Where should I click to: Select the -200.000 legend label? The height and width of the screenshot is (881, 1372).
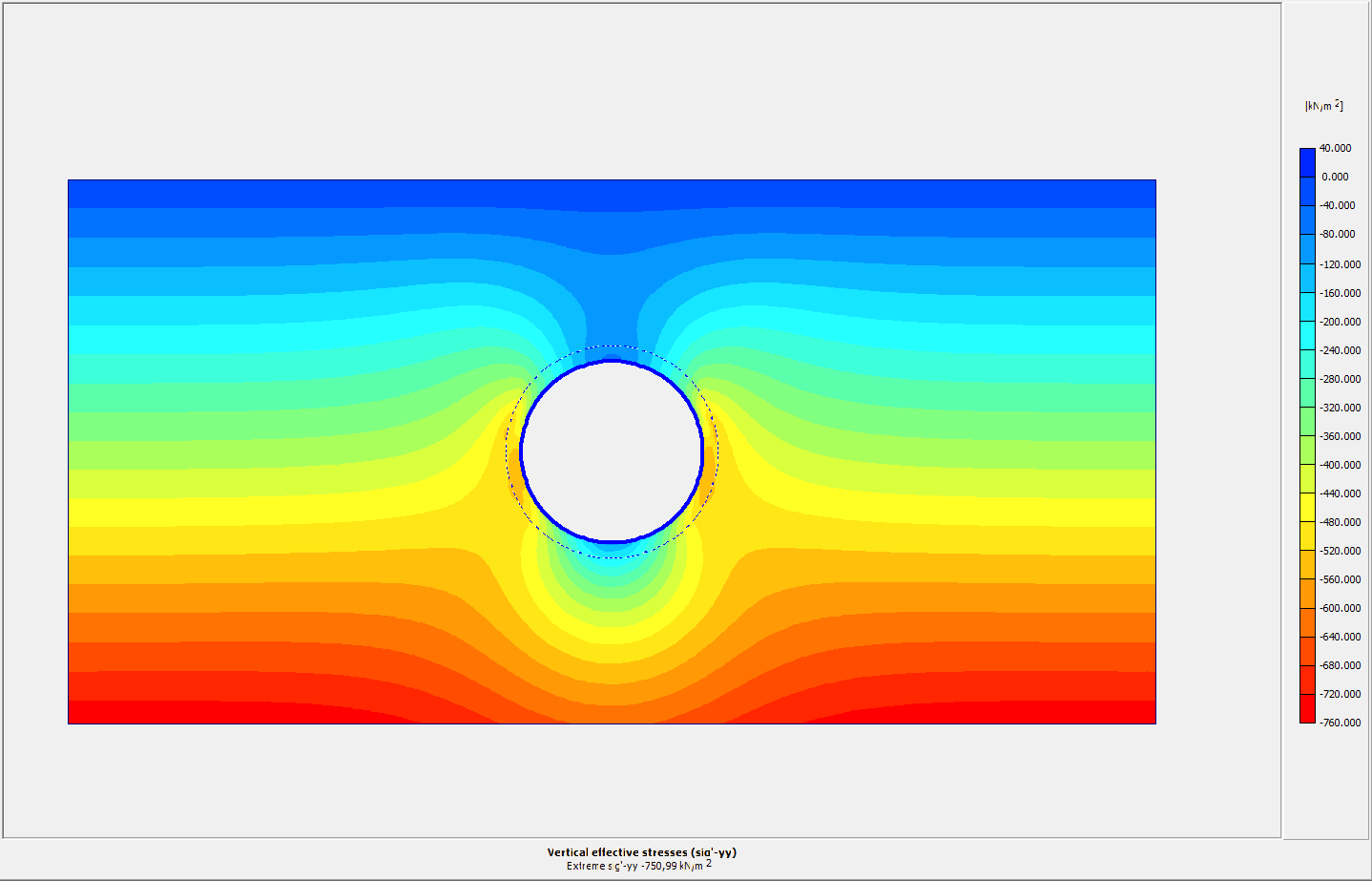click(x=1340, y=322)
